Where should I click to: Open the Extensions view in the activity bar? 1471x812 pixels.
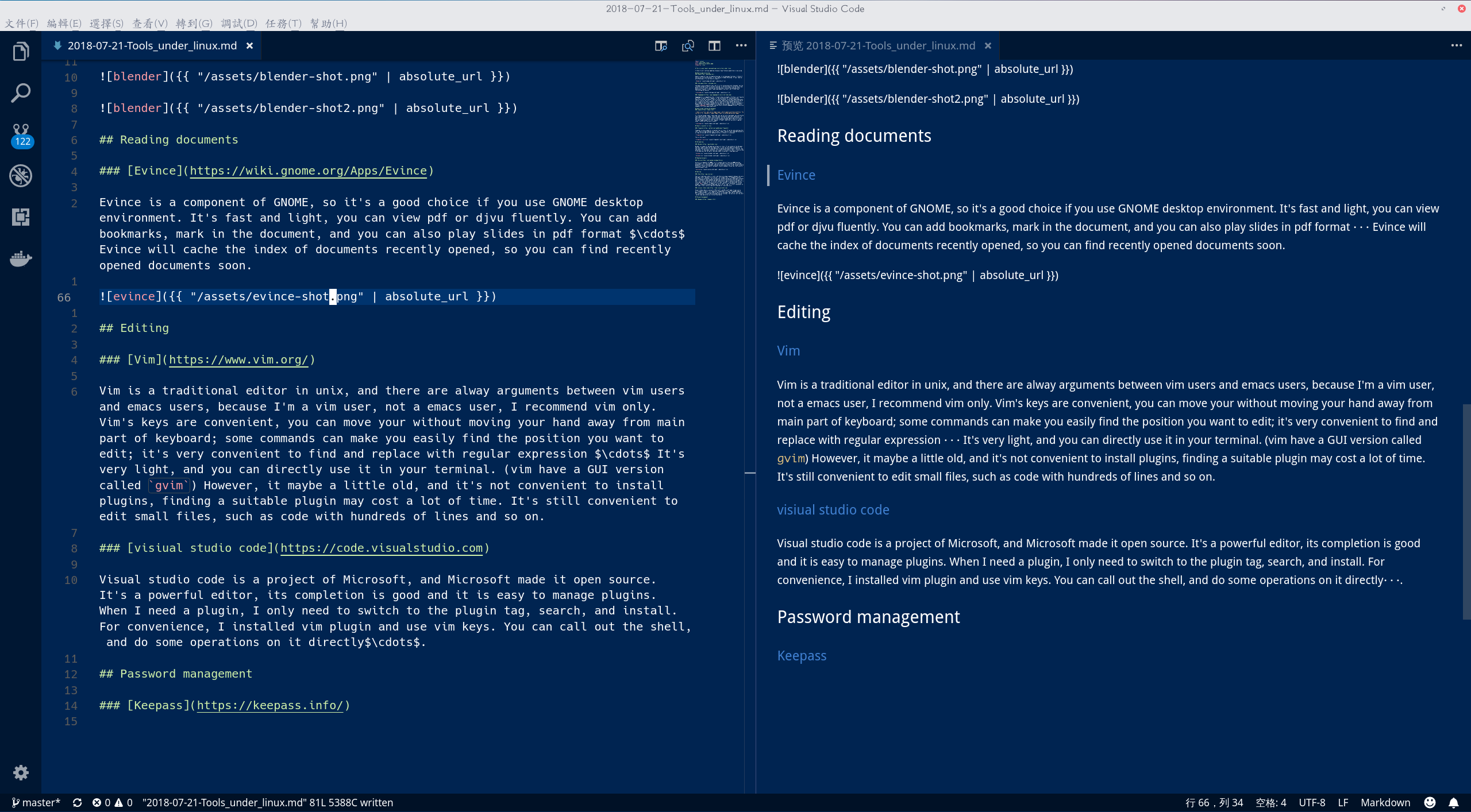pos(21,217)
